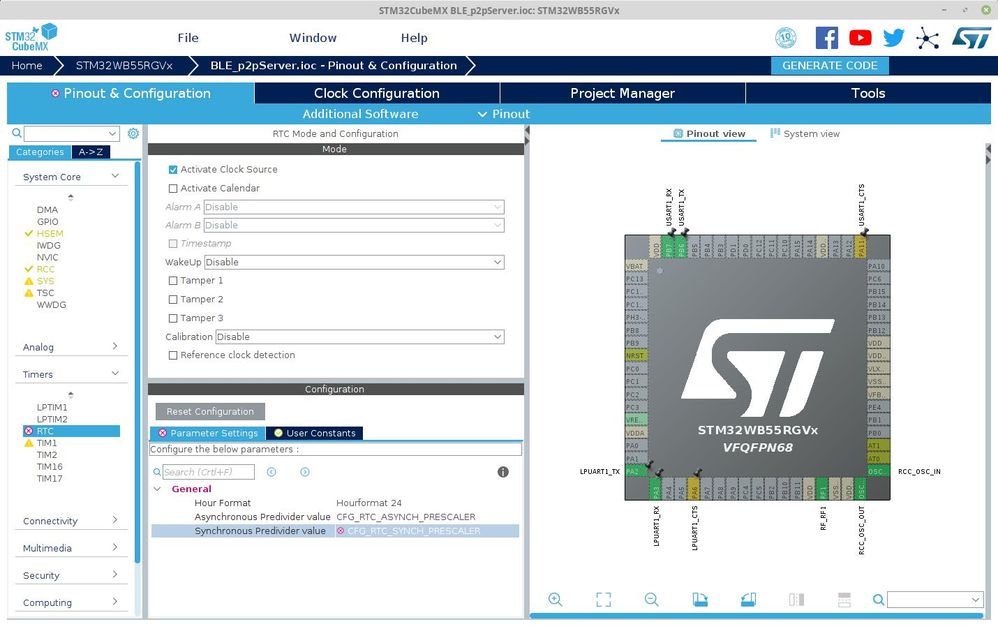Click STM32CubeMX logo

(x=31, y=38)
